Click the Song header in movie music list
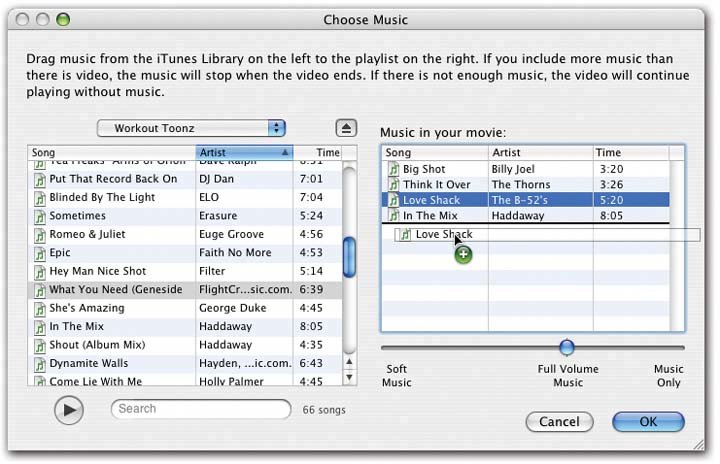This screenshot has height=464, width=720. coord(435,153)
